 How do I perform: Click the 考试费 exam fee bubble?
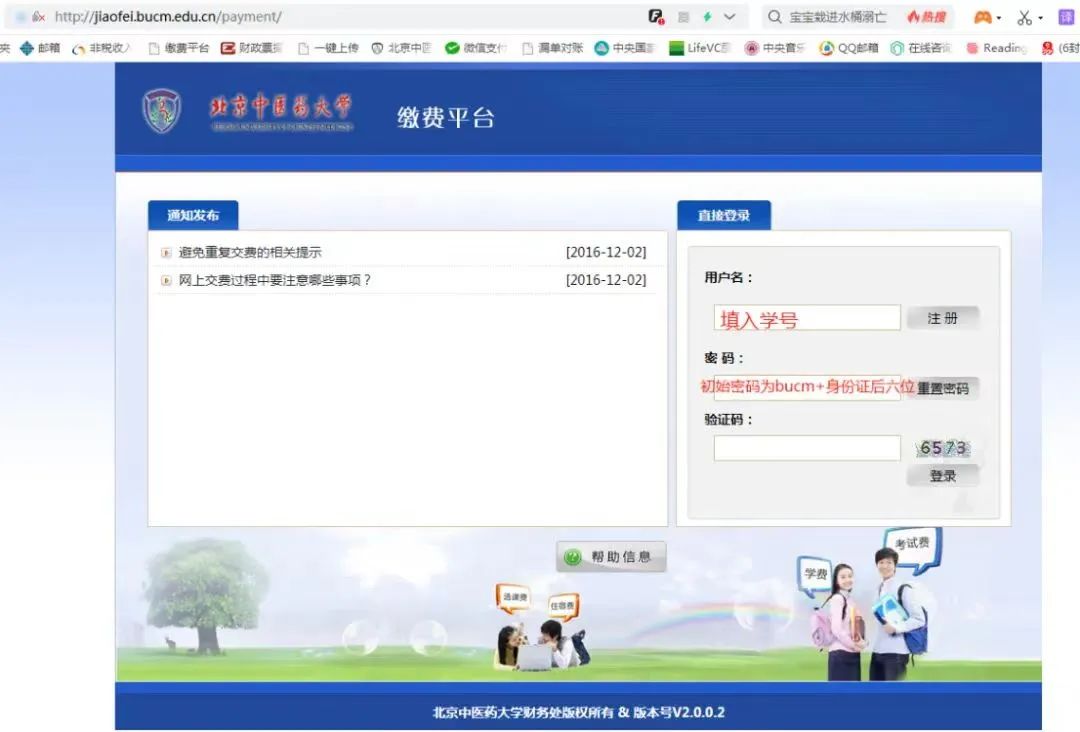pyautogui.click(x=913, y=544)
